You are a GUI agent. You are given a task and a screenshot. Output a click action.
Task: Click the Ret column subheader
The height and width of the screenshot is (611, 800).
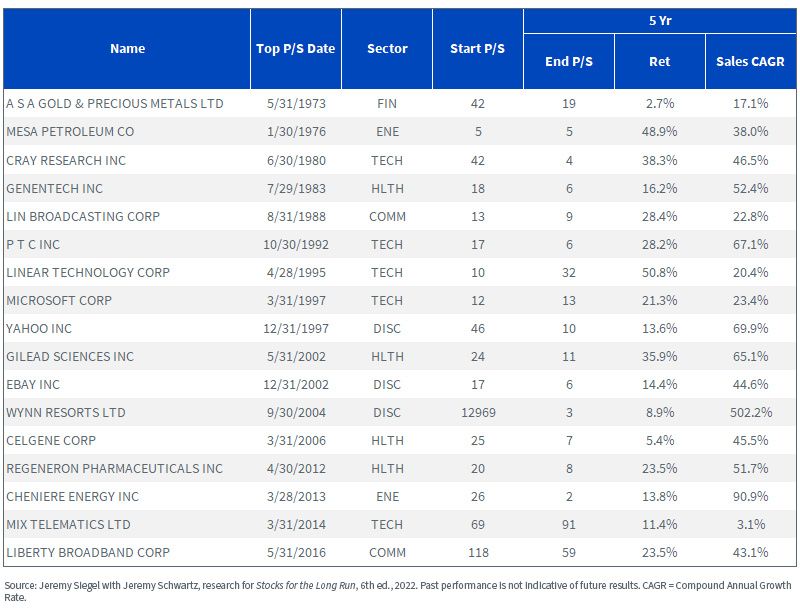tap(660, 62)
